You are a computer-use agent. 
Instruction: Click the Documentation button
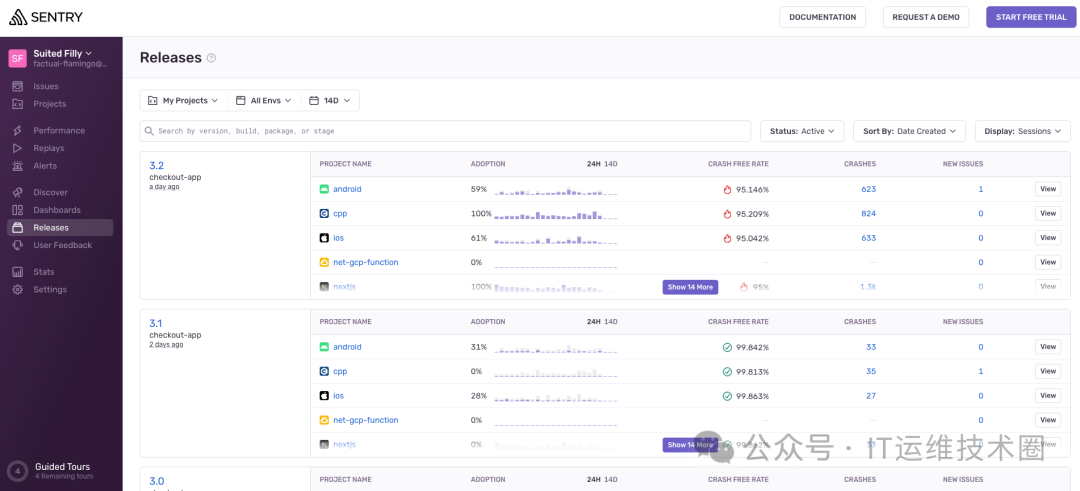(822, 17)
